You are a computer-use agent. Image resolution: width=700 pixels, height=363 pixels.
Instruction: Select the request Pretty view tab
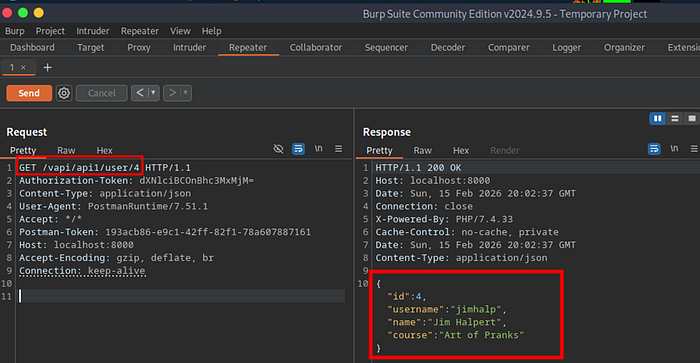point(23,150)
